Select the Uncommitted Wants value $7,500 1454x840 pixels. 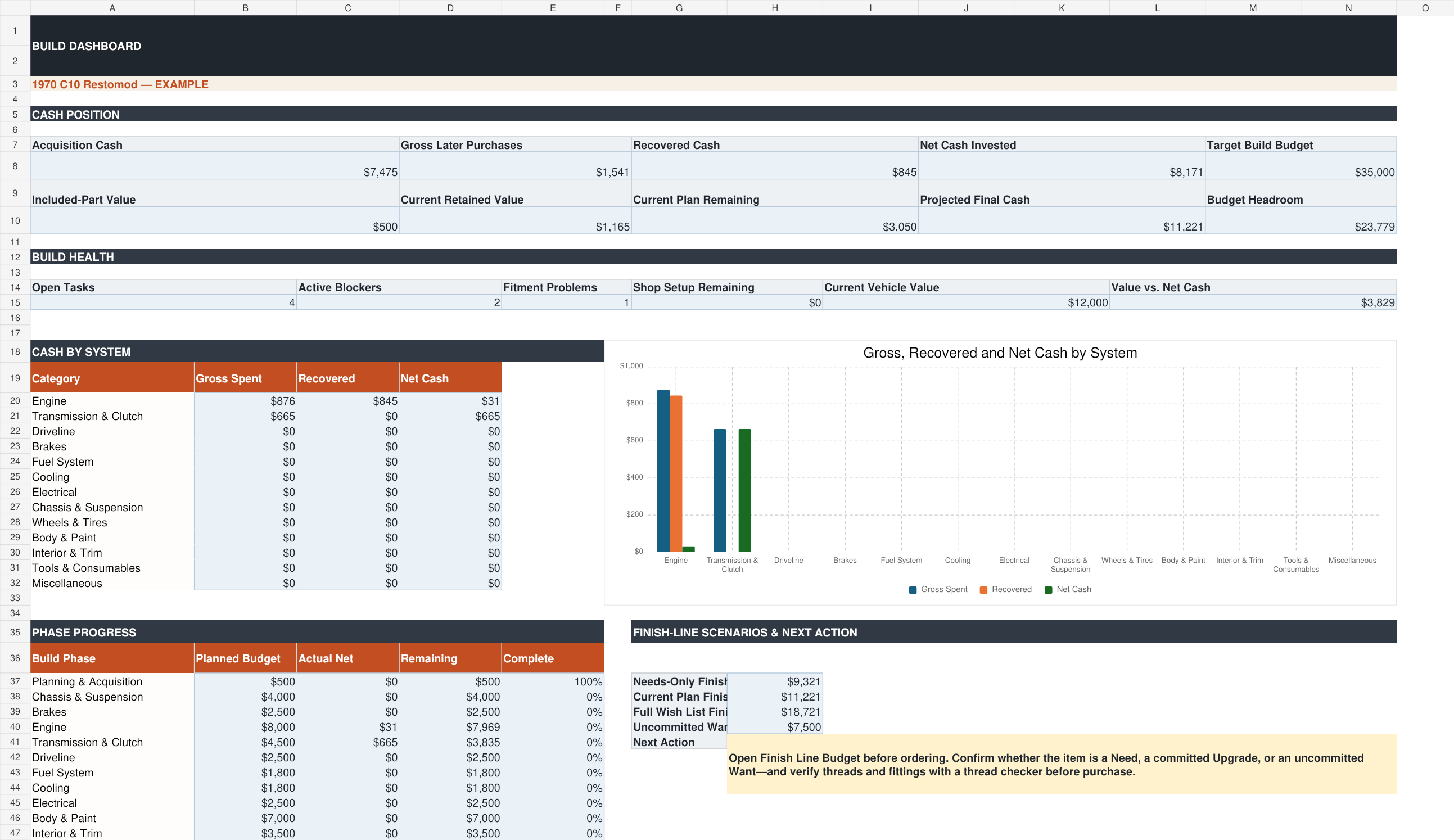tap(775, 727)
